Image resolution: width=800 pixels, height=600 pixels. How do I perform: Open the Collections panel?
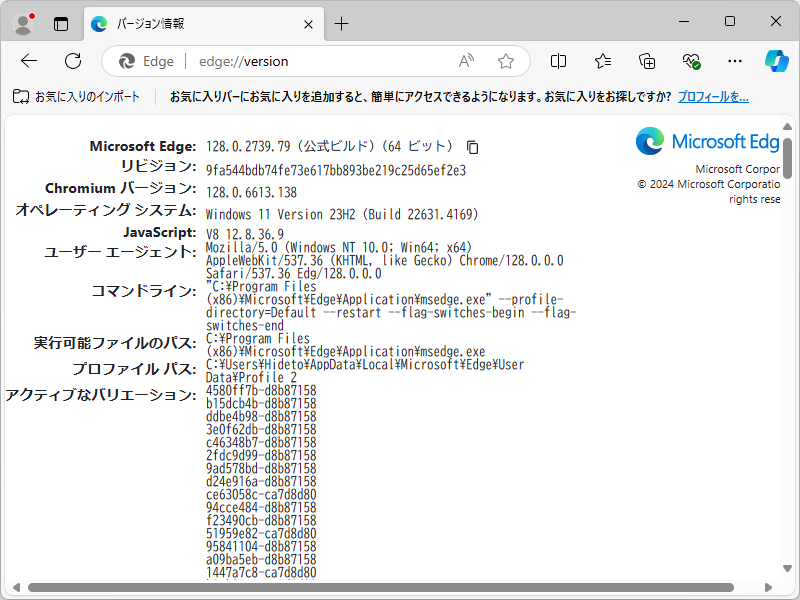pyautogui.click(x=647, y=61)
